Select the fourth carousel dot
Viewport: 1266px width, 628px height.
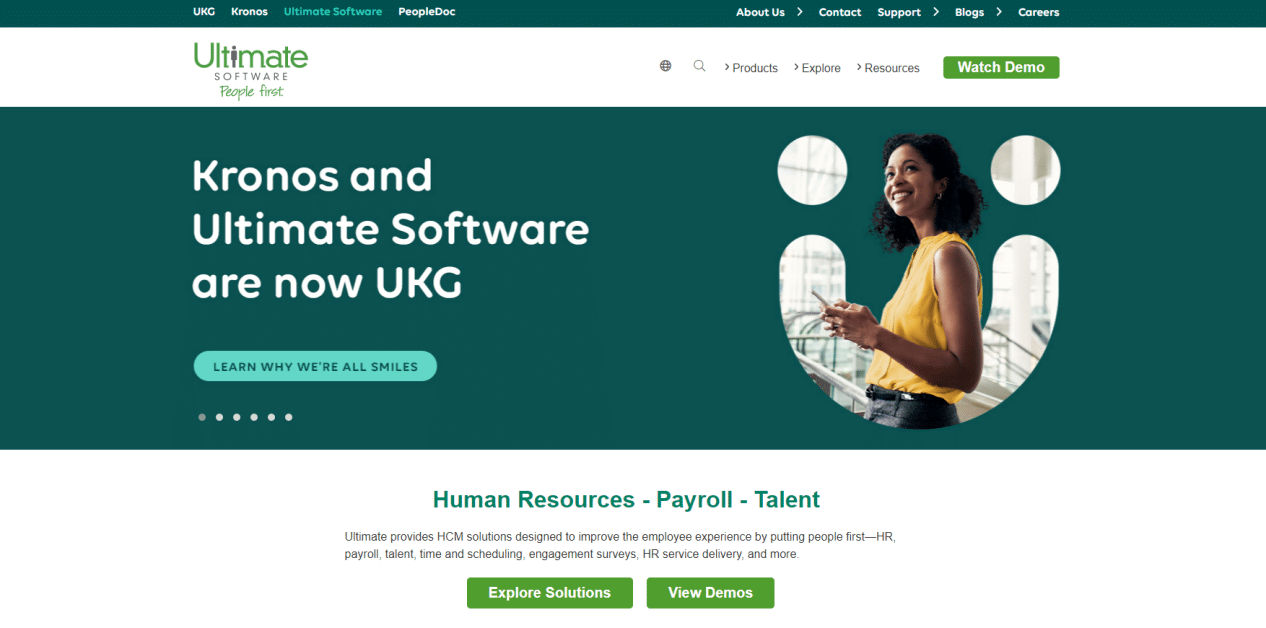click(x=254, y=417)
